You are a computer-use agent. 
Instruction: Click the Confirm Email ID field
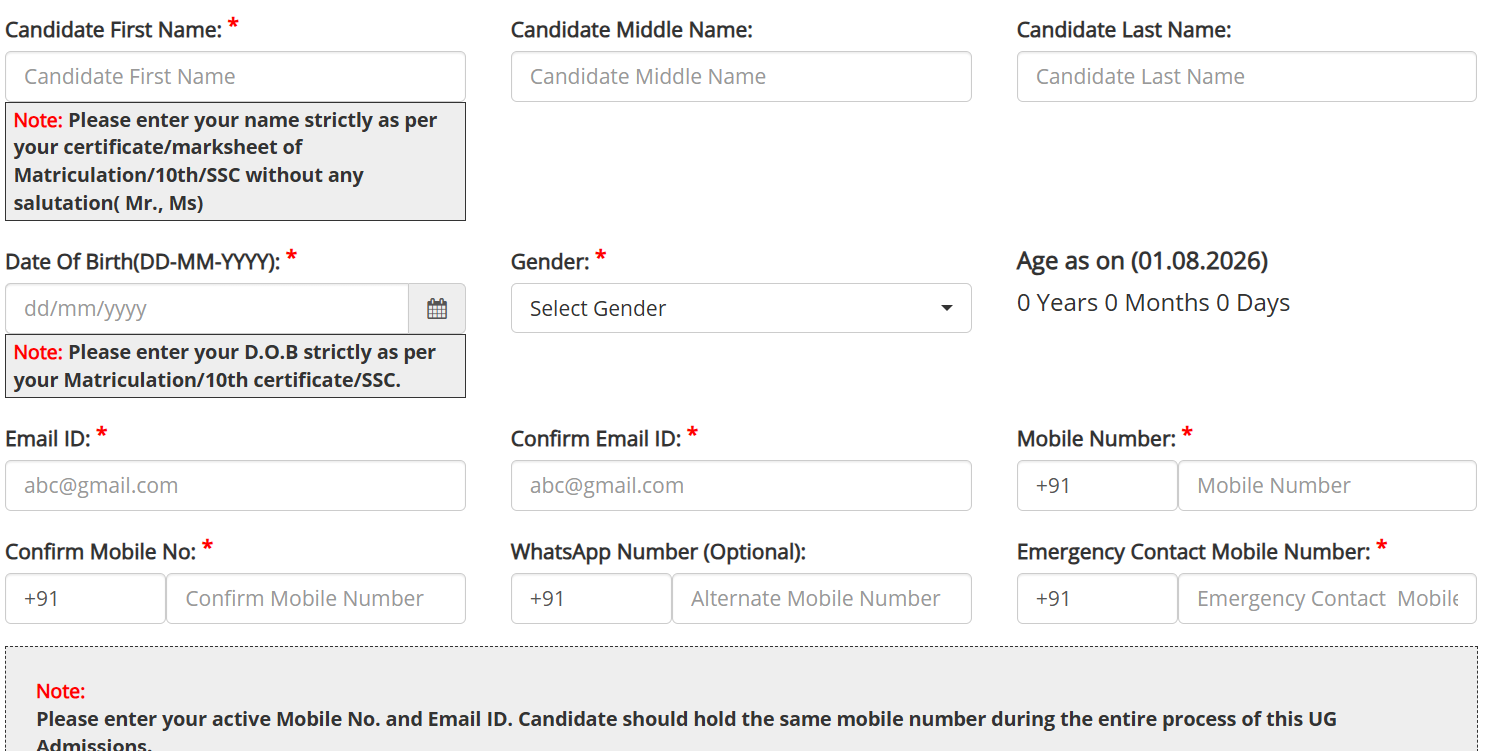point(740,486)
